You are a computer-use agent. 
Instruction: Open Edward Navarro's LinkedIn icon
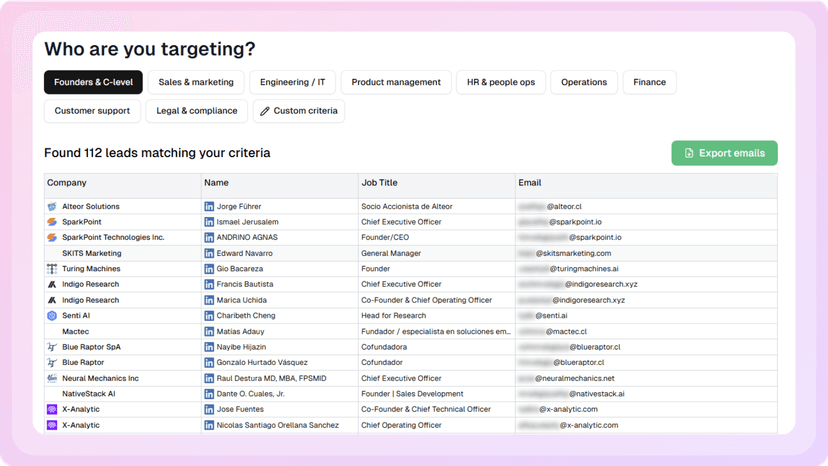click(x=209, y=254)
